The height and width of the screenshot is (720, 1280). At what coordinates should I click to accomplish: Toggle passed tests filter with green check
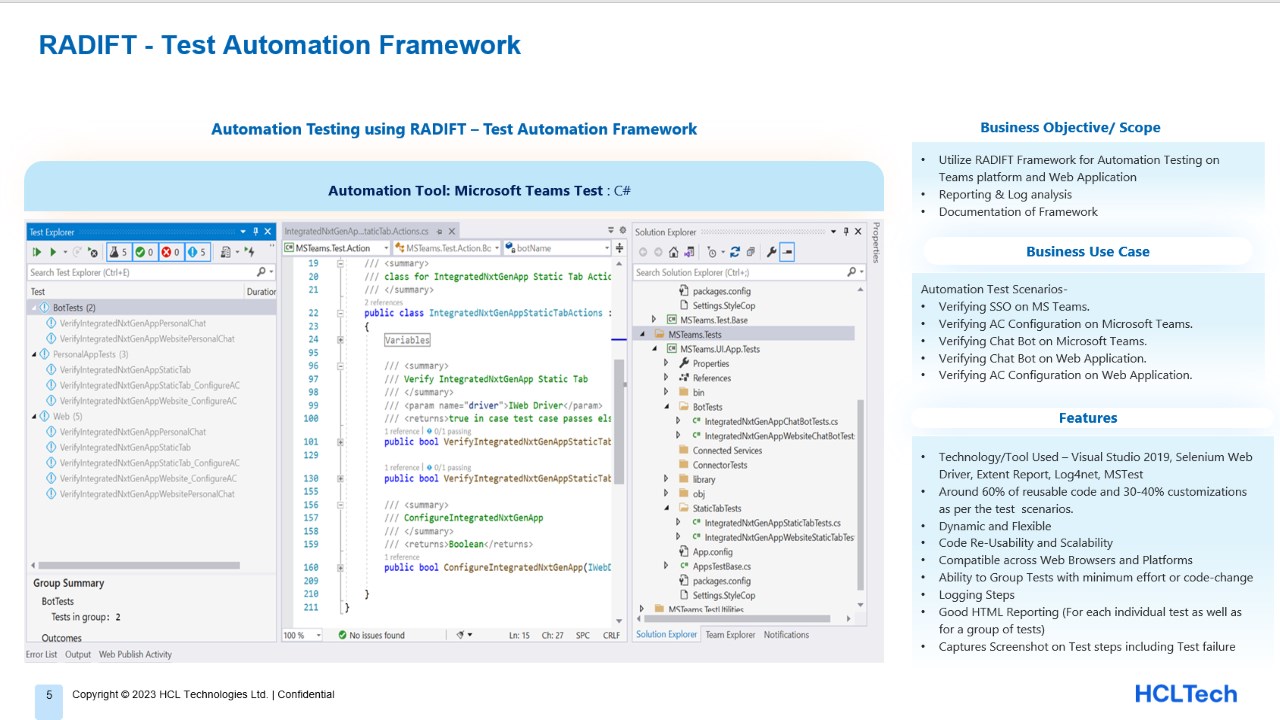pos(145,252)
